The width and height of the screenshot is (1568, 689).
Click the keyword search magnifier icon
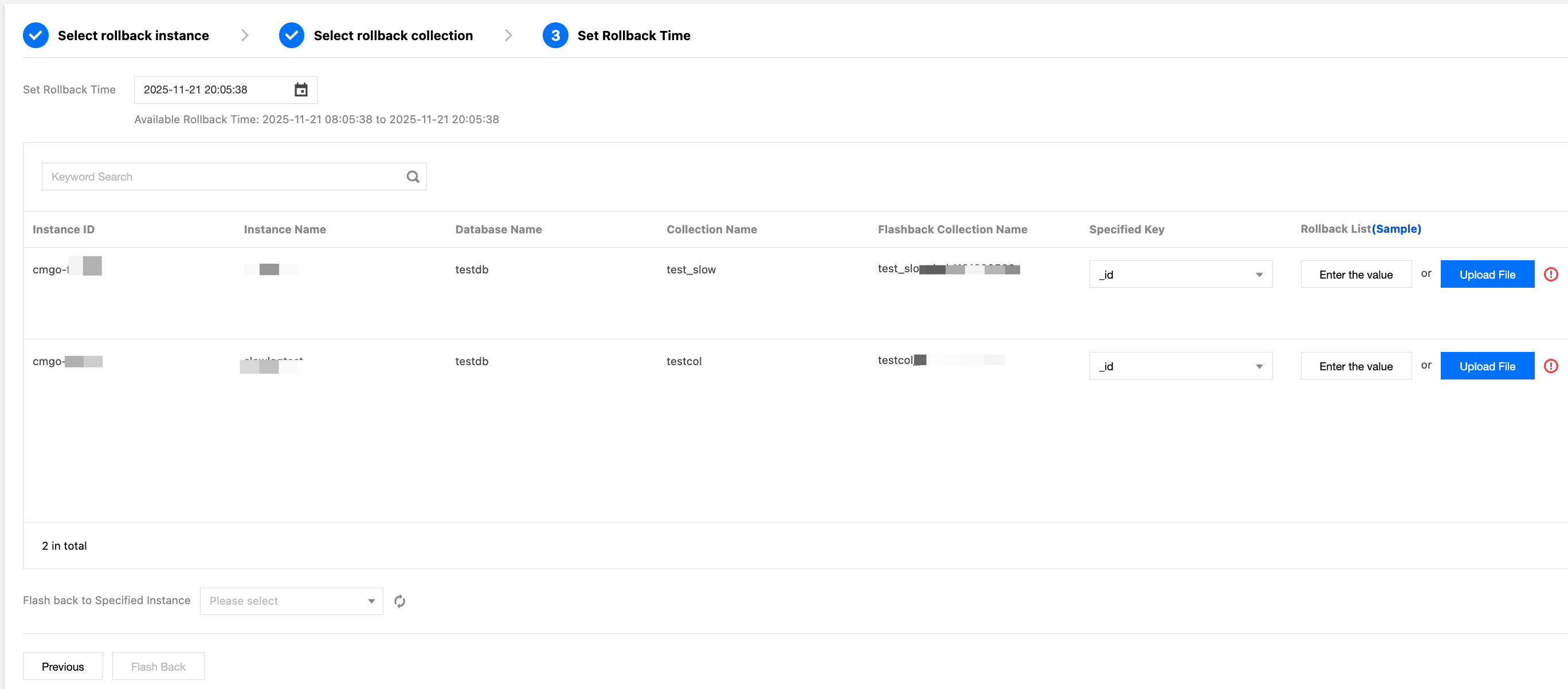point(413,177)
